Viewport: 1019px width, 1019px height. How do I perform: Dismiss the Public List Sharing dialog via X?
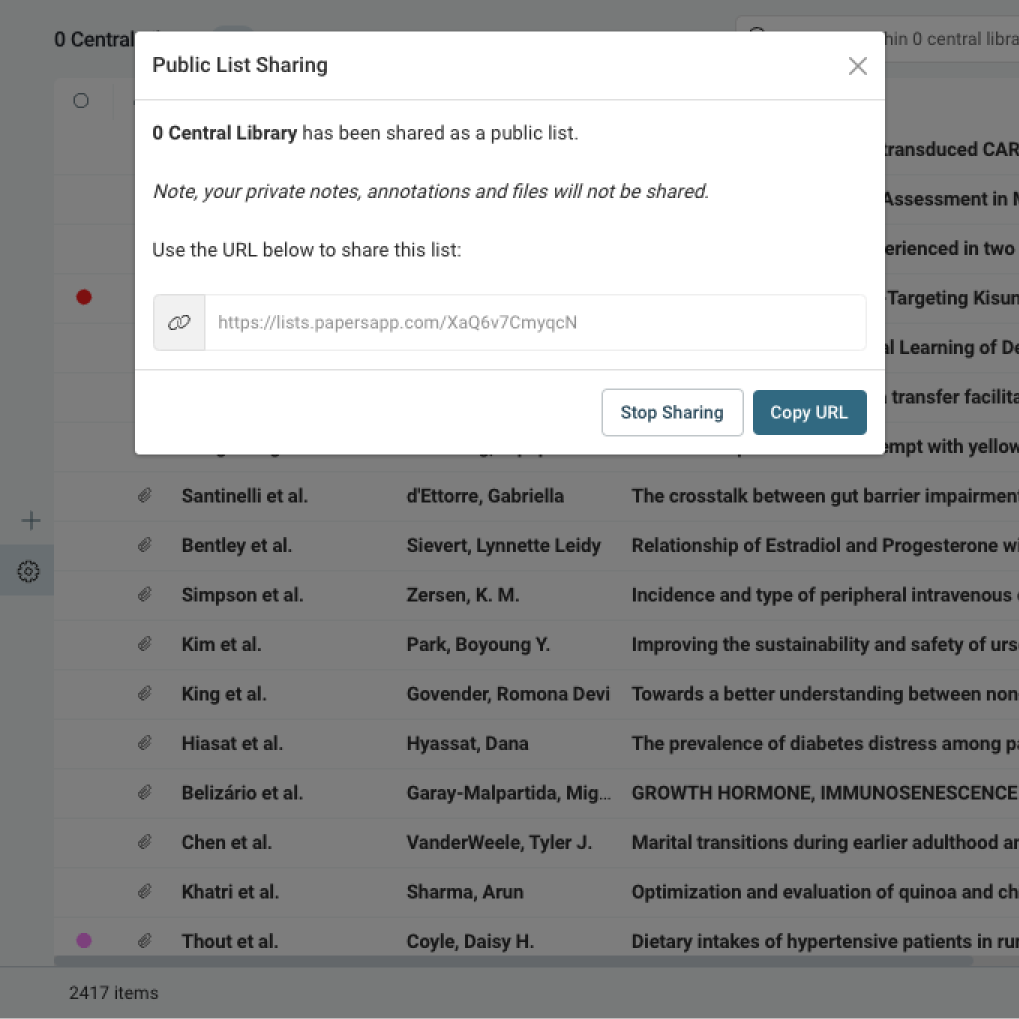click(x=857, y=66)
